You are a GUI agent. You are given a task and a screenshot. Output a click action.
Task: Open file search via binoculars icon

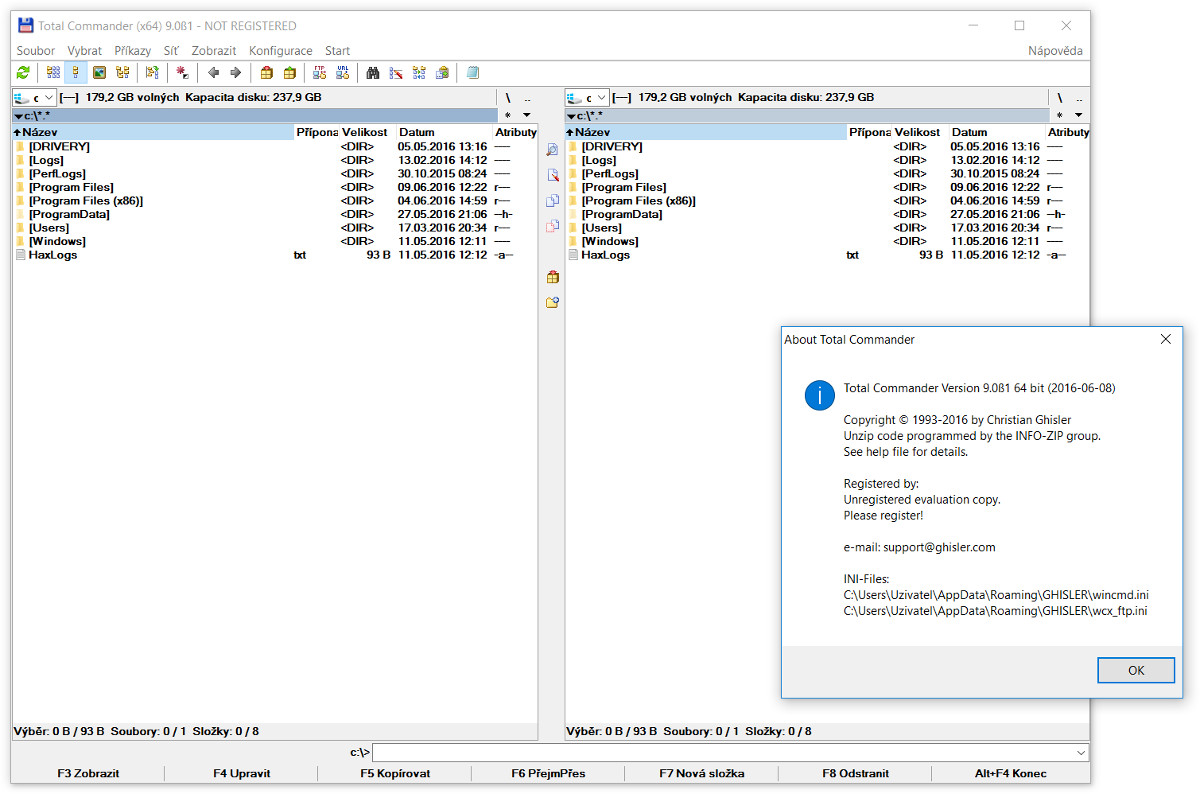373,72
